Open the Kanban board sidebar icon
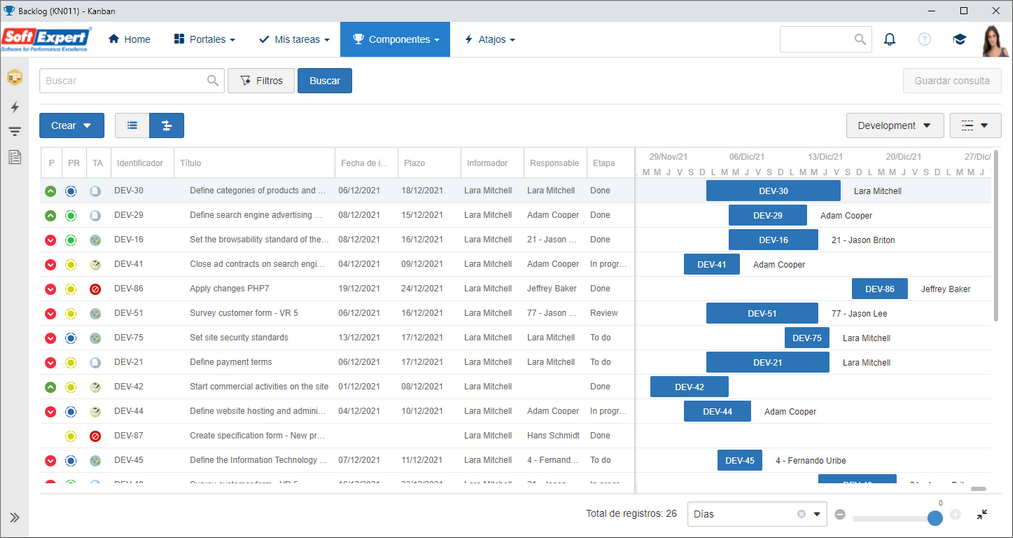 point(14,78)
